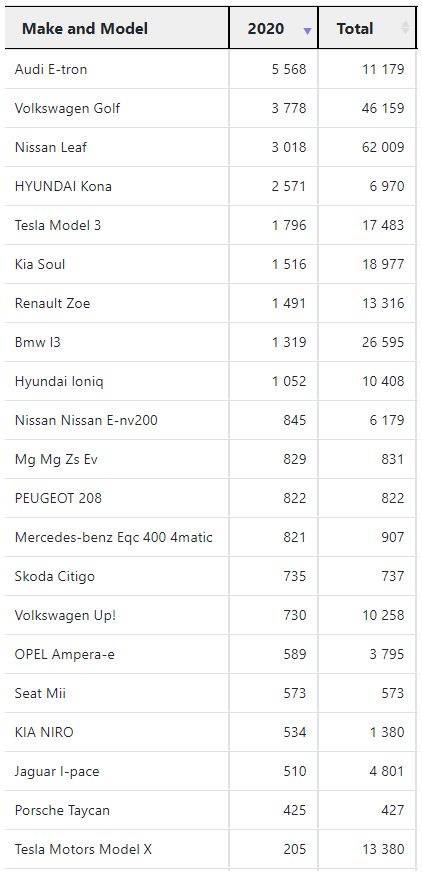422x874 pixels.
Task: Select the Volkswagen Golf row name
Action: point(67,108)
